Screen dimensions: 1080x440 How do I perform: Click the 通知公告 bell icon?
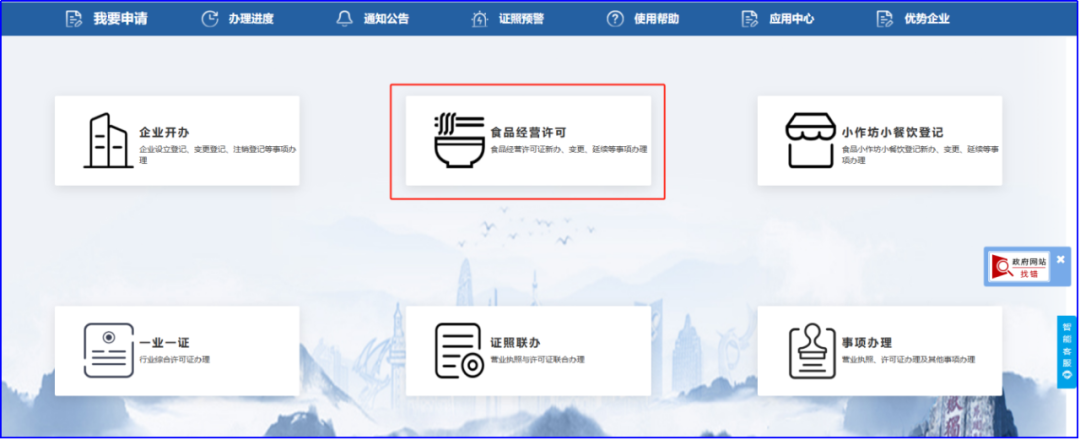[x=344, y=19]
